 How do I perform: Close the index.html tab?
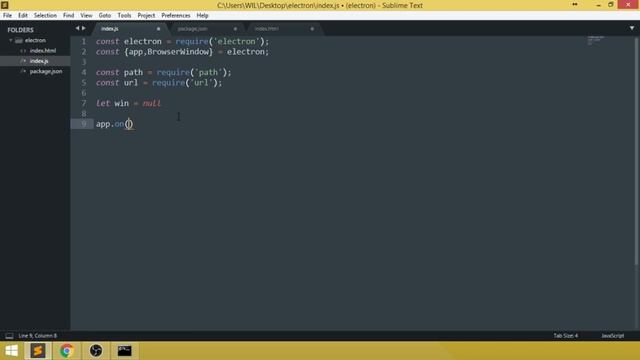[x=312, y=29]
